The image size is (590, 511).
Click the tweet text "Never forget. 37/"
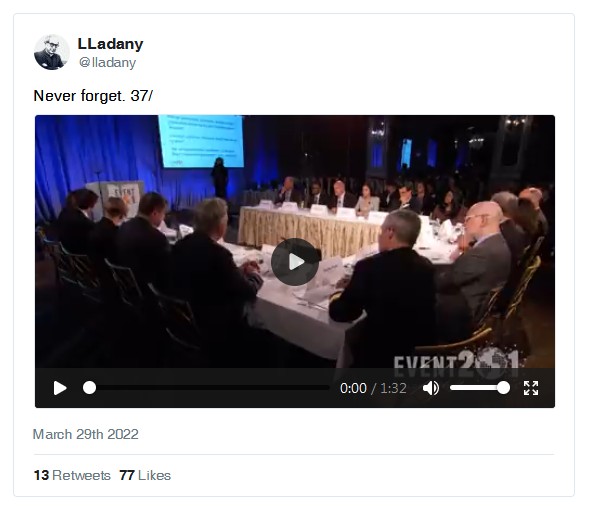point(93,96)
